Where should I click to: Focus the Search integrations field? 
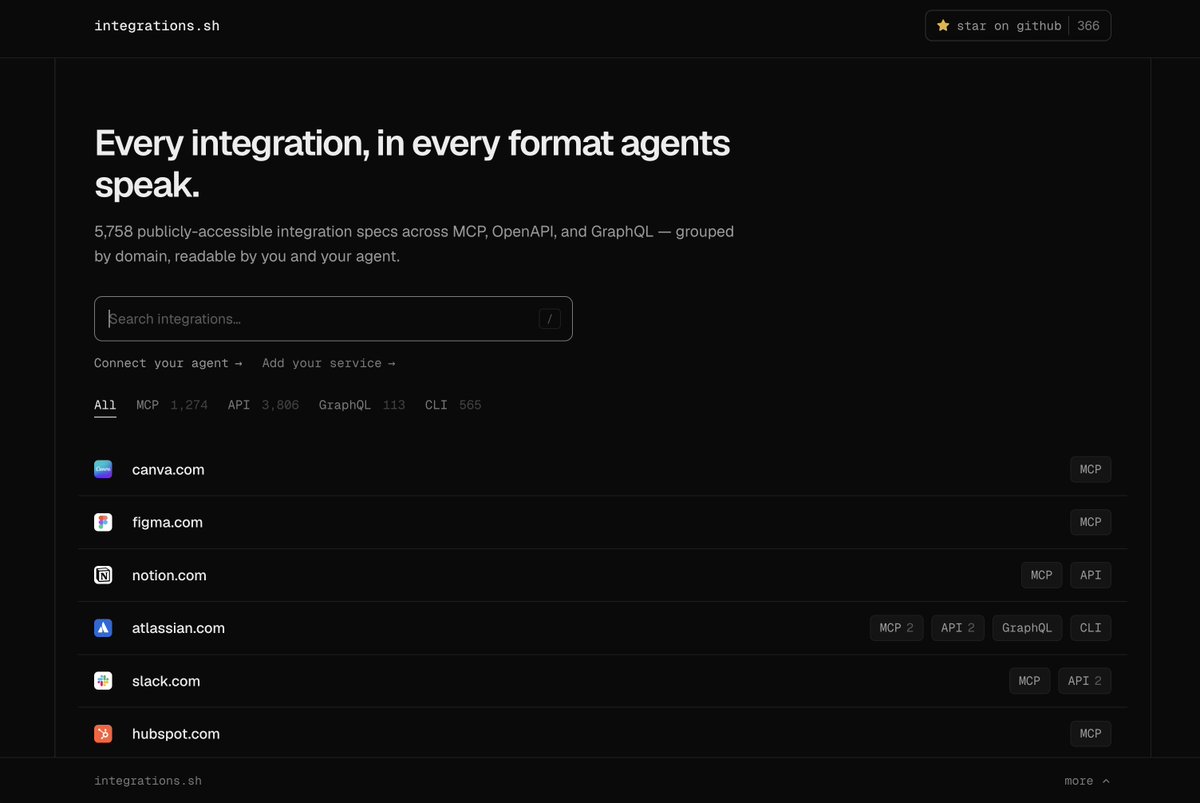333,319
